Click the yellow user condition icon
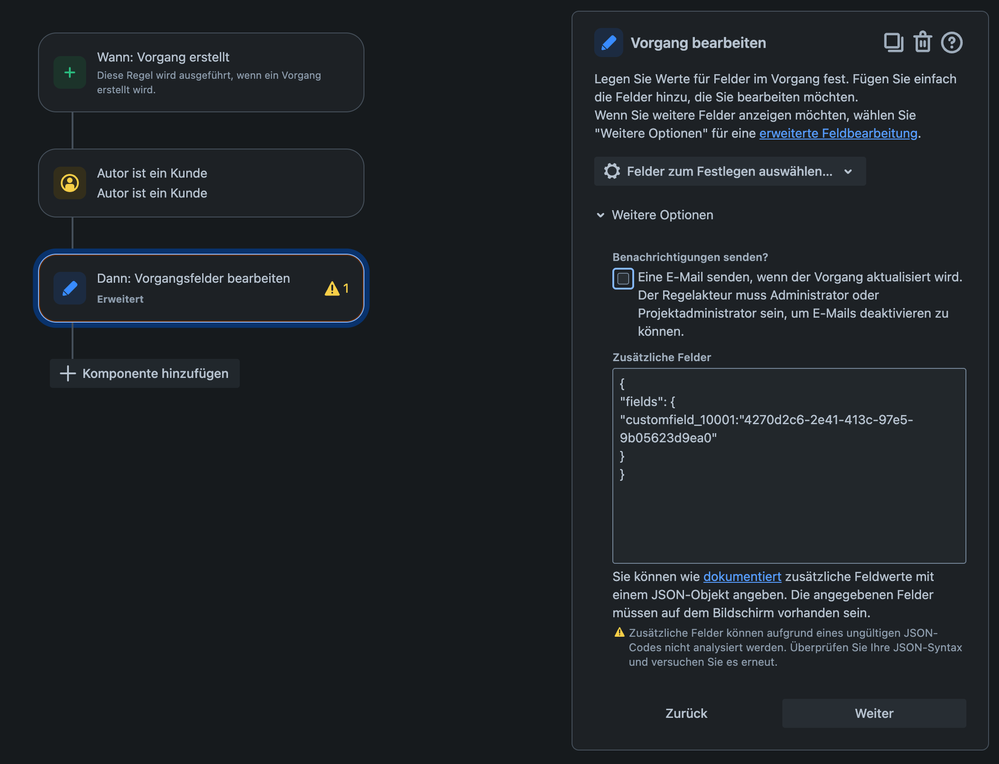Screen dimensions: 999x764 click(x=69, y=183)
